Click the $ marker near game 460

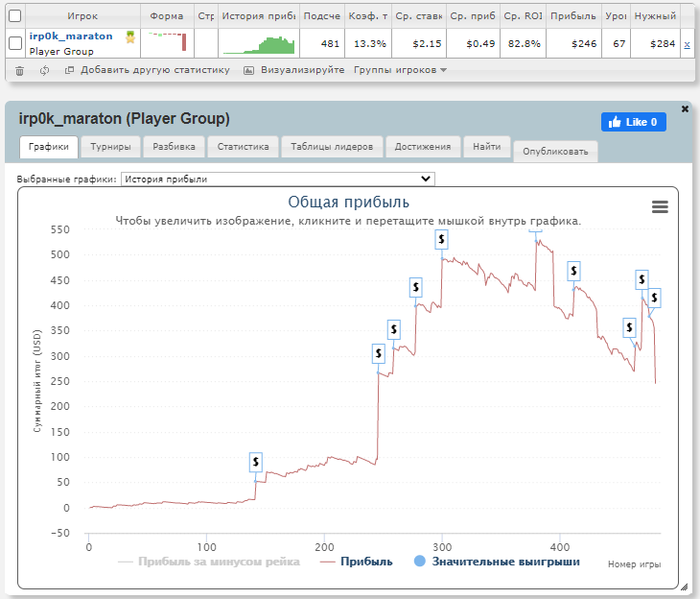coord(629,328)
